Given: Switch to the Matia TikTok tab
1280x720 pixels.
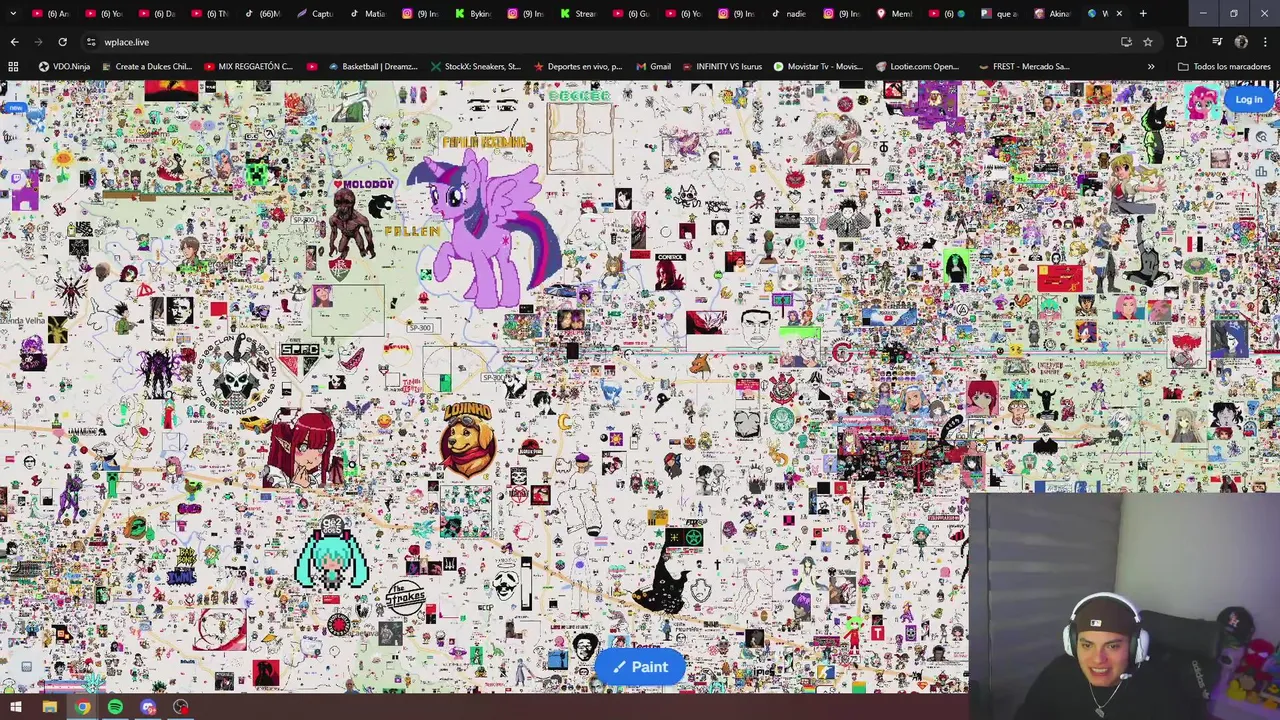Looking at the screenshot, I should pyautogui.click(x=367, y=13).
